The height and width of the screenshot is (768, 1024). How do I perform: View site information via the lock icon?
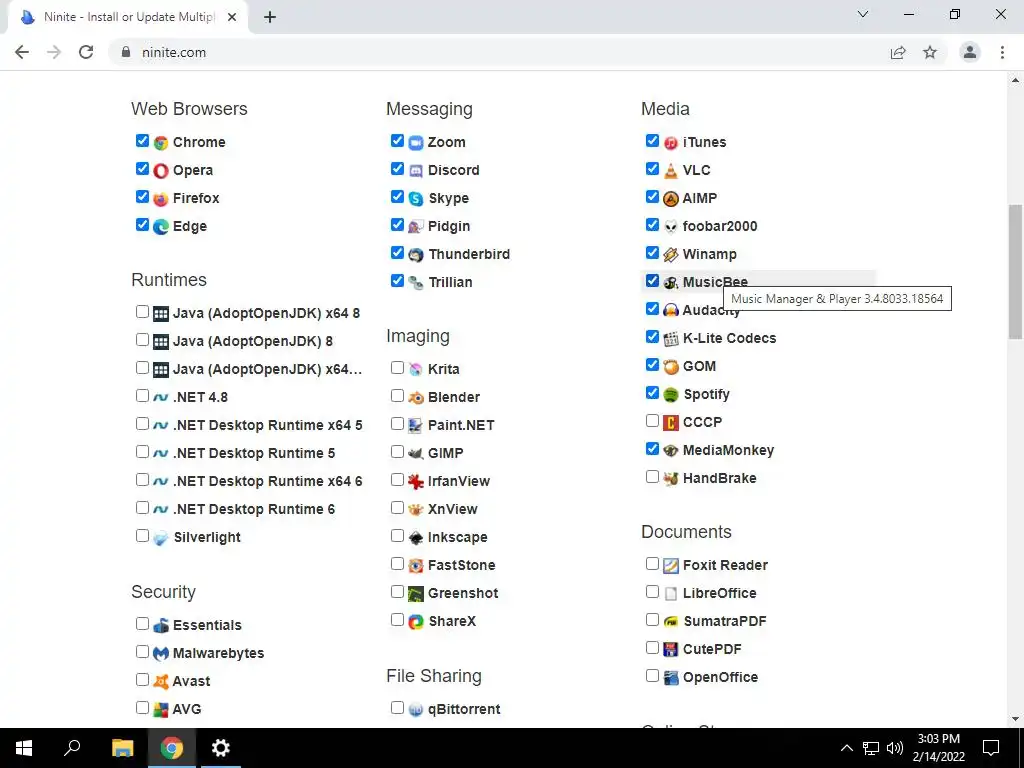[126, 52]
